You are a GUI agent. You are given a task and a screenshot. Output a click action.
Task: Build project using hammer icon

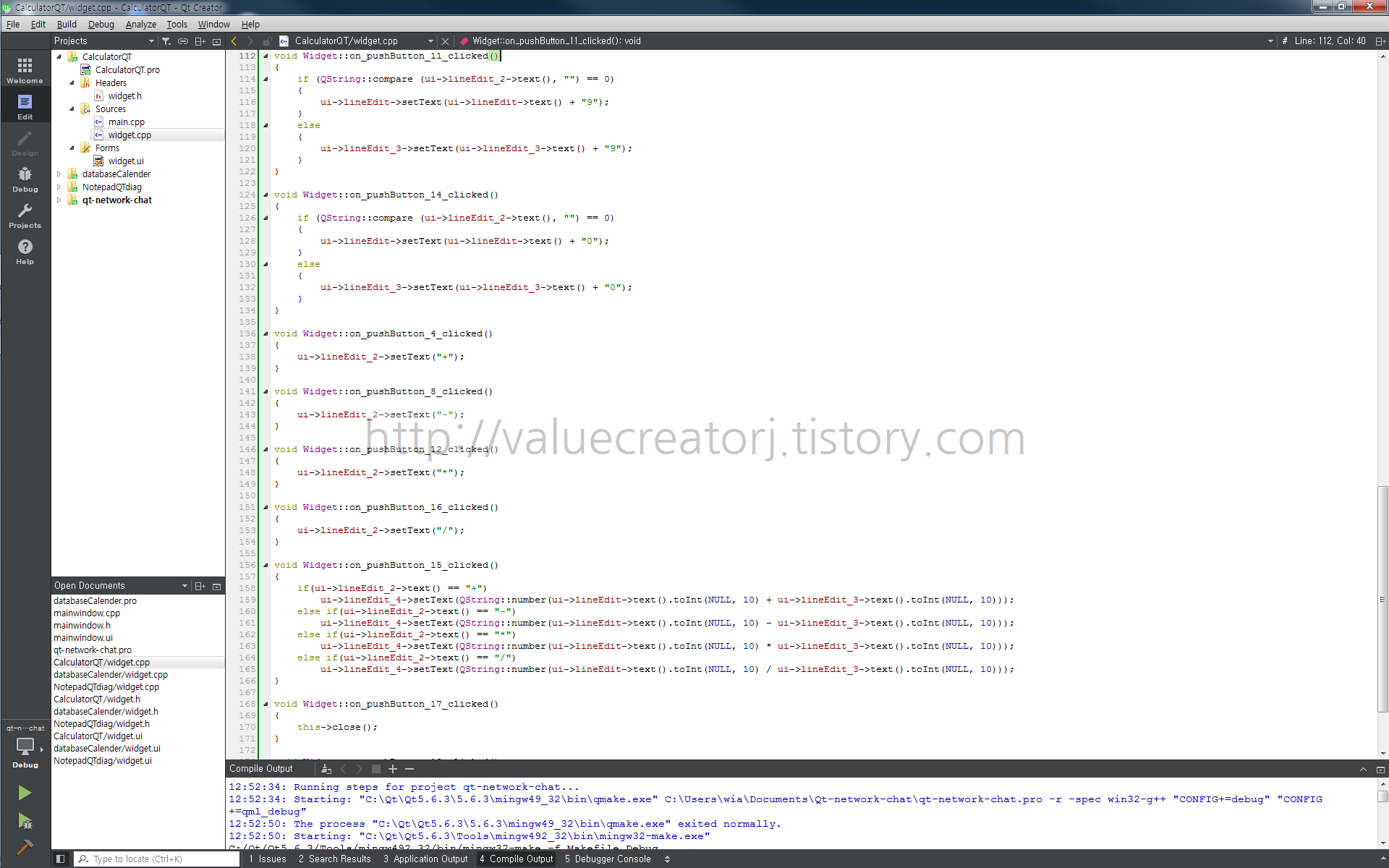(x=25, y=847)
